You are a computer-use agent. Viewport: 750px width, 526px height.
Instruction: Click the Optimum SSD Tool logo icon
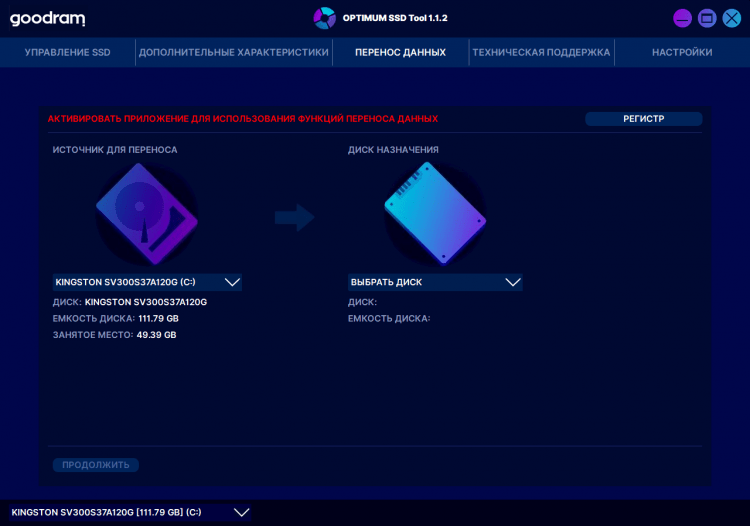pos(325,18)
